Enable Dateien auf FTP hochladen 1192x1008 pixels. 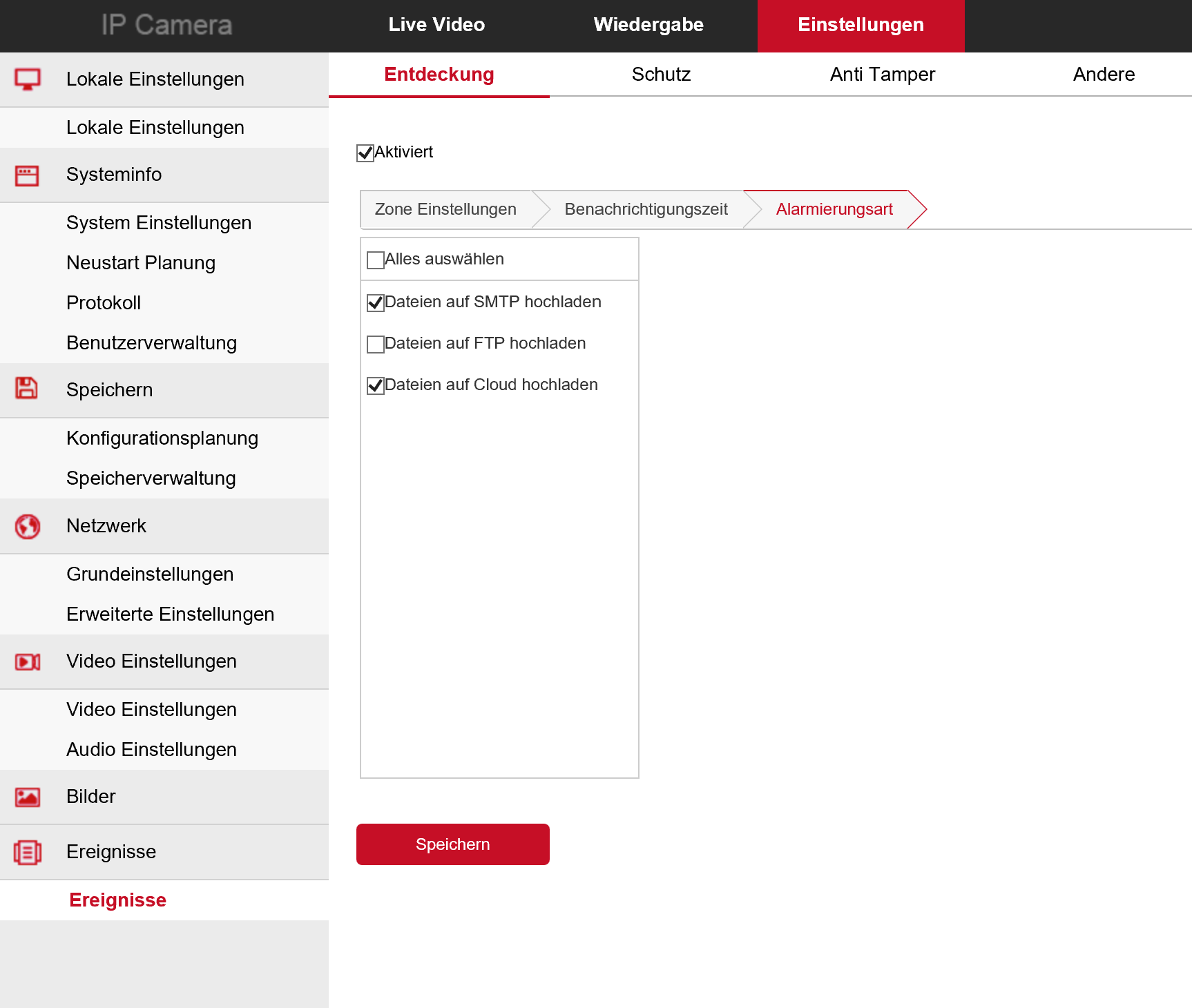(x=376, y=345)
